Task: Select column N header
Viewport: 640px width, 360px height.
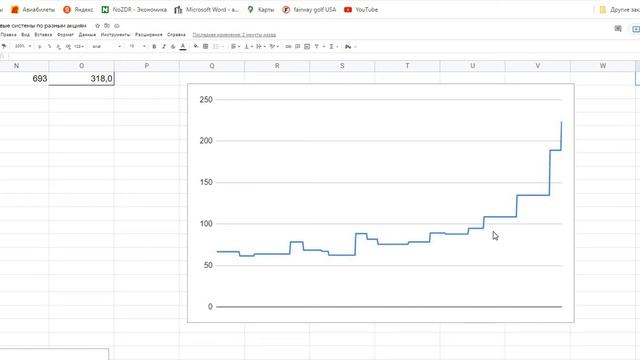Action: [24, 66]
